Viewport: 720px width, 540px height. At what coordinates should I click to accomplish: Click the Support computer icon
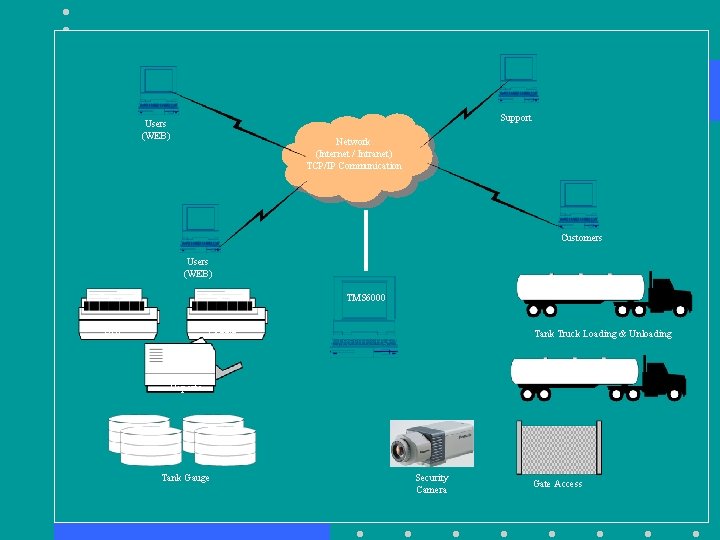coord(519,78)
